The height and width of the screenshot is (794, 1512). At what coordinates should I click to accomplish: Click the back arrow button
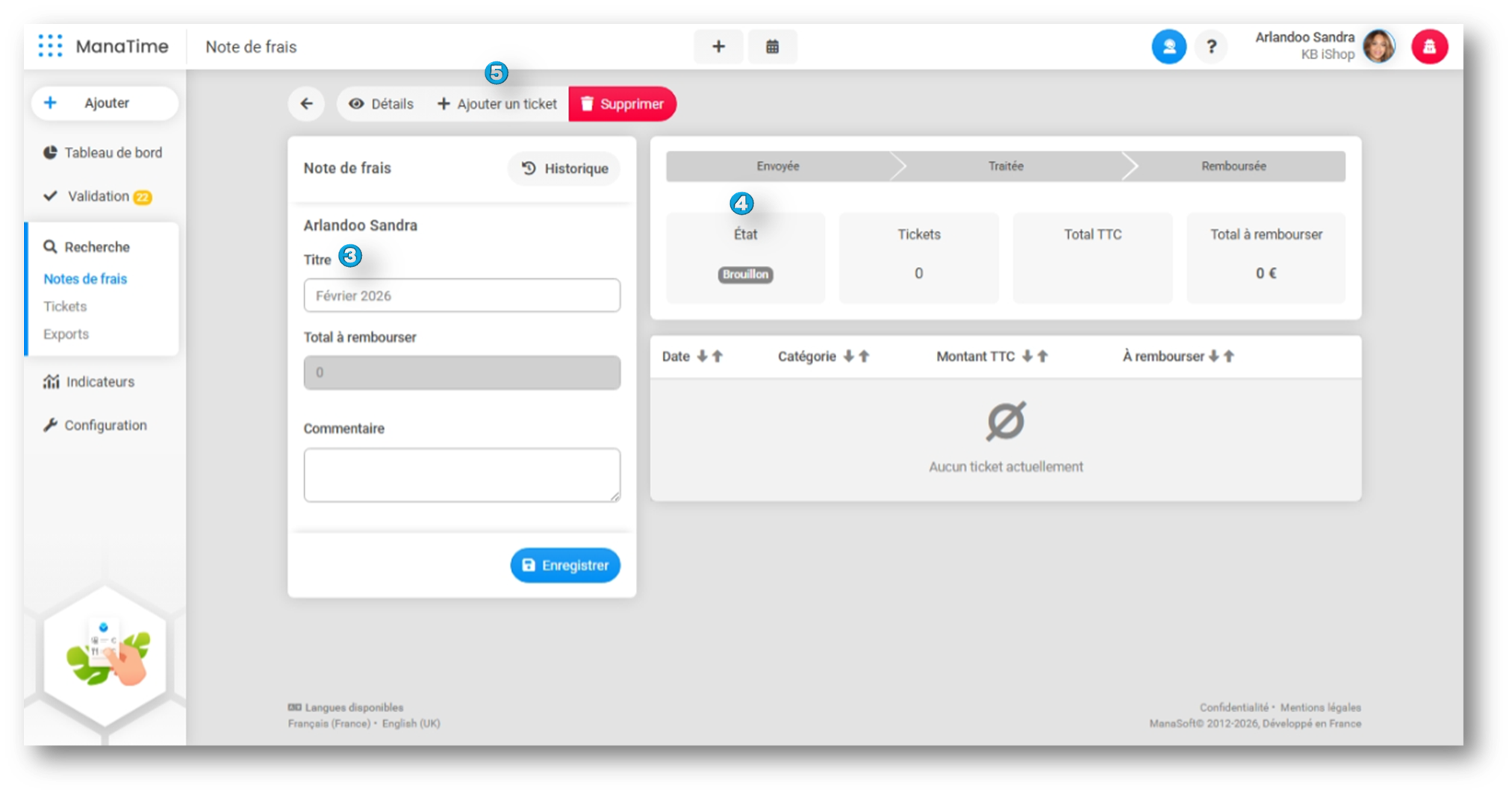point(306,104)
